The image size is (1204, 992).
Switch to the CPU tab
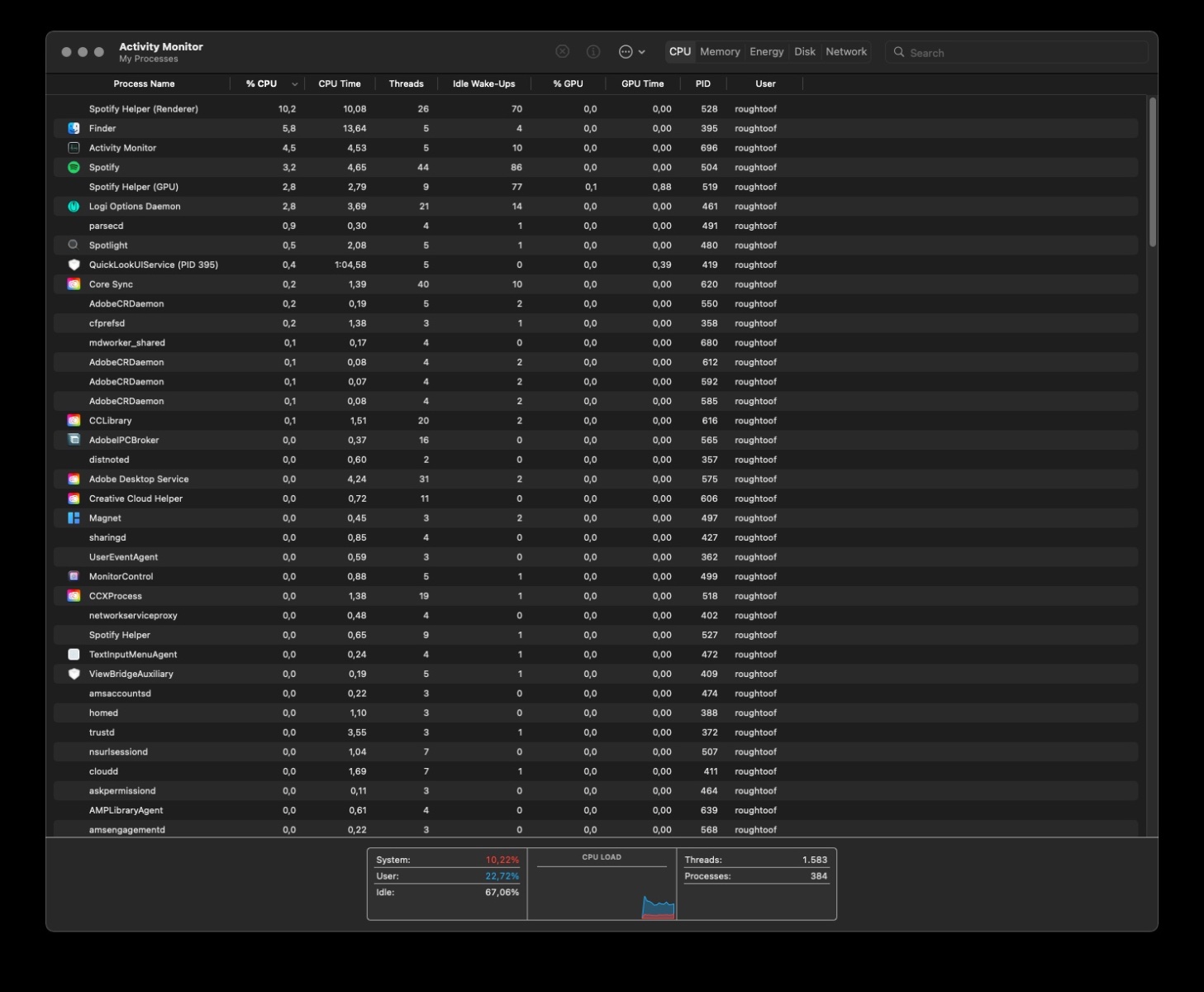pos(680,51)
